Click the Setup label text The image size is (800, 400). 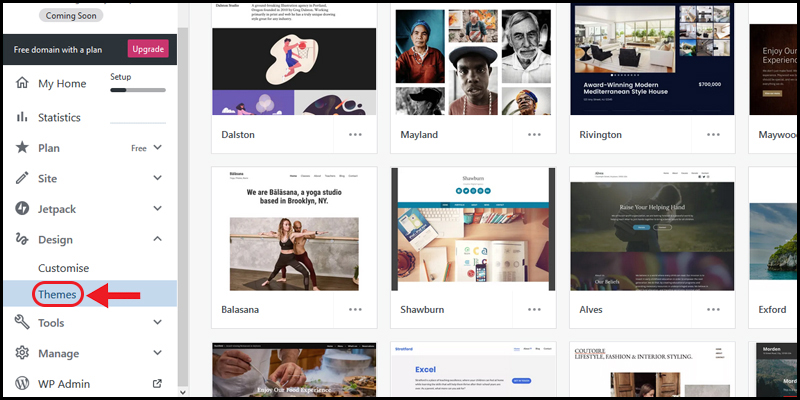(x=120, y=77)
